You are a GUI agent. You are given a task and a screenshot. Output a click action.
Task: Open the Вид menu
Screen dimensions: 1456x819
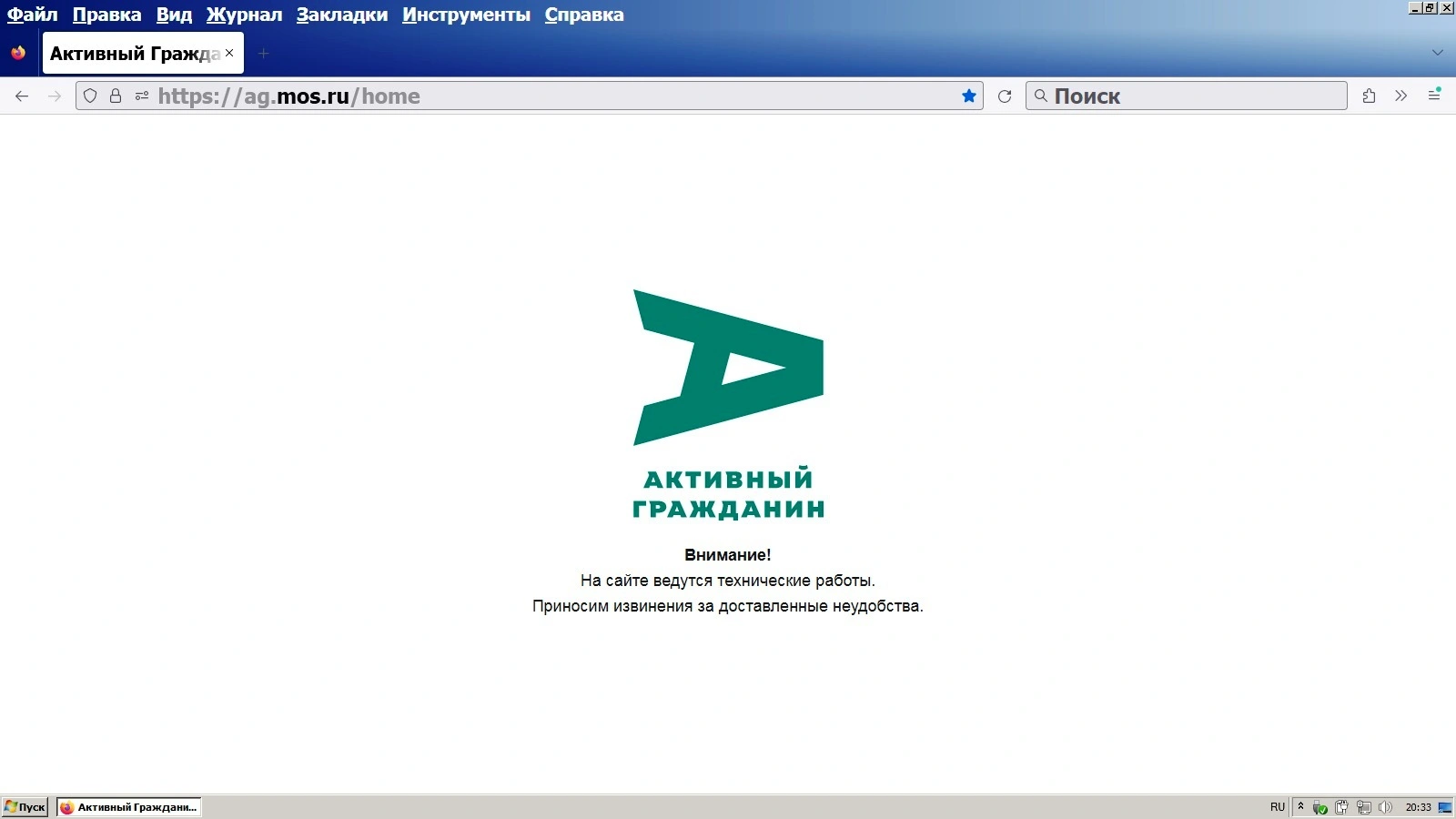[x=174, y=15]
